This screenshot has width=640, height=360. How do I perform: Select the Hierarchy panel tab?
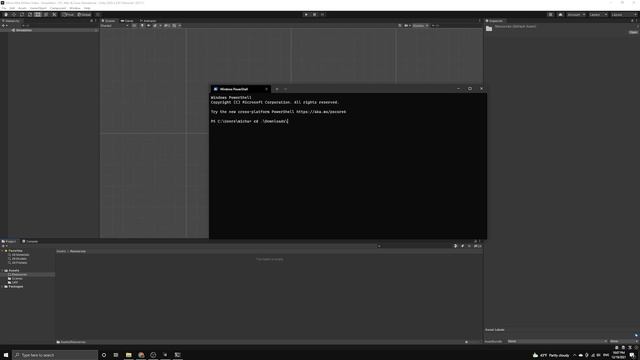coord(11,21)
